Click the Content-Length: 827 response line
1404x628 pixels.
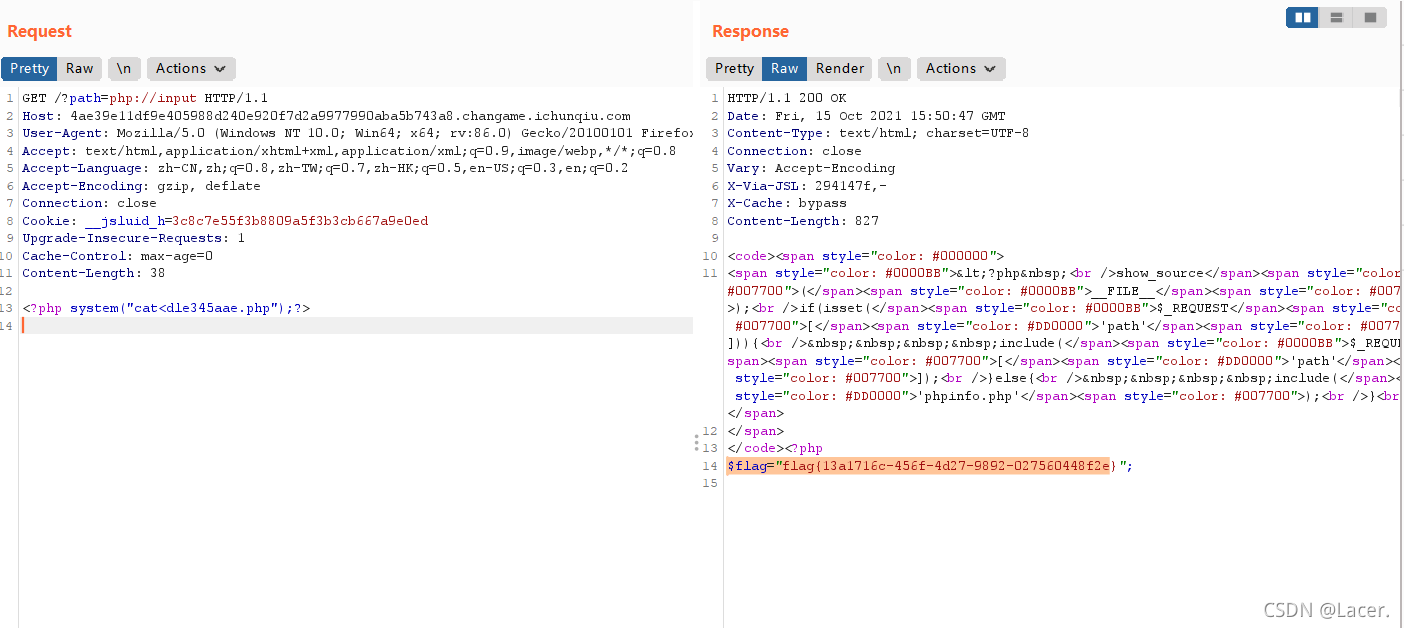(803, 221)
